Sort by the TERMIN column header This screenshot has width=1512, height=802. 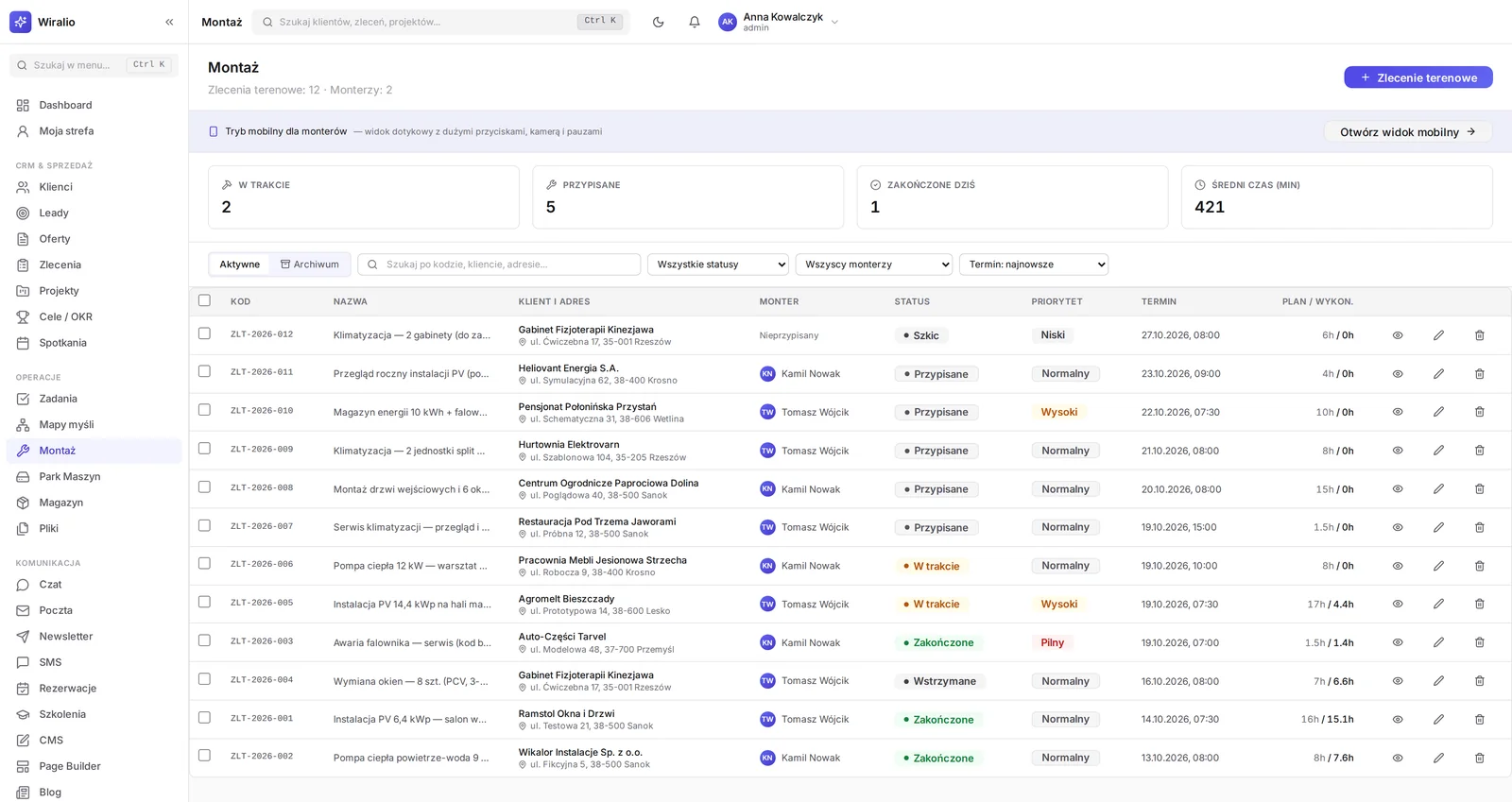point(1159,301)
